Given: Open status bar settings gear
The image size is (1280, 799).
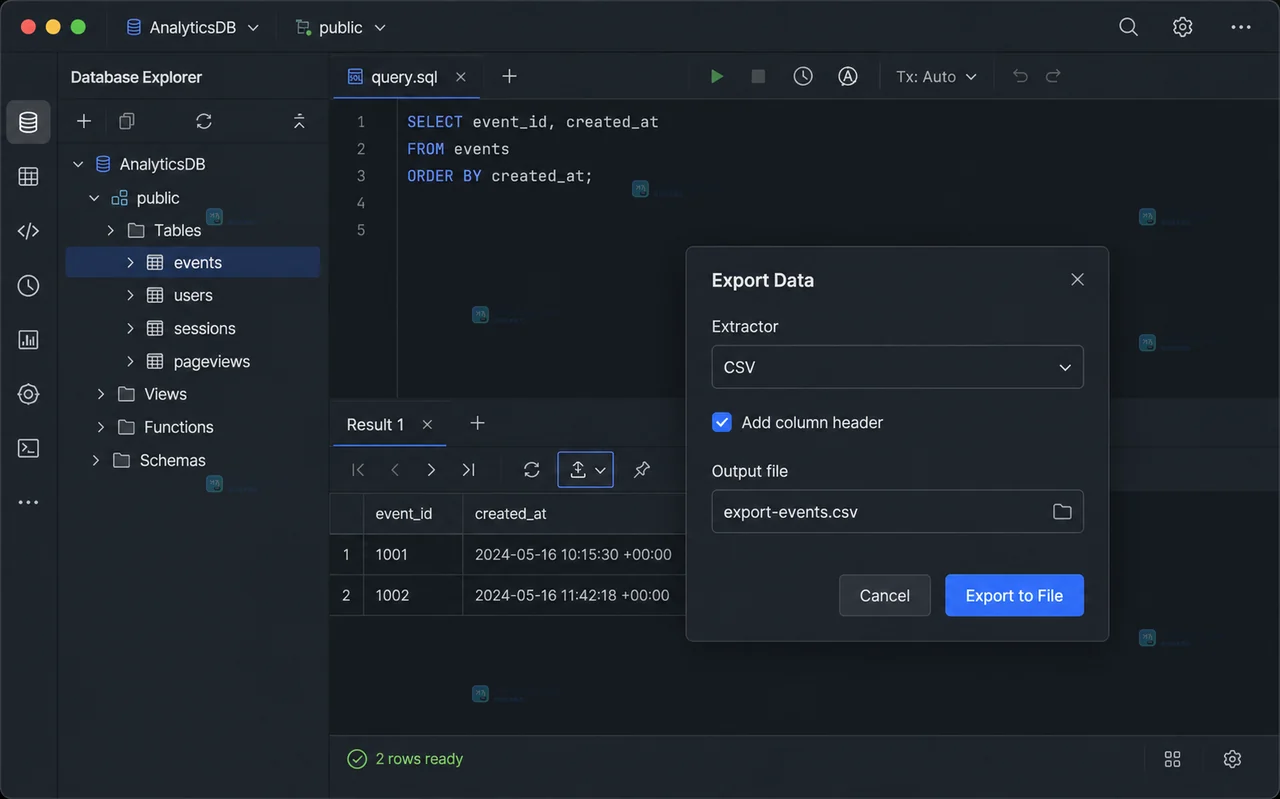Looking at the screenshot, I should click(x=1232, y=759).
